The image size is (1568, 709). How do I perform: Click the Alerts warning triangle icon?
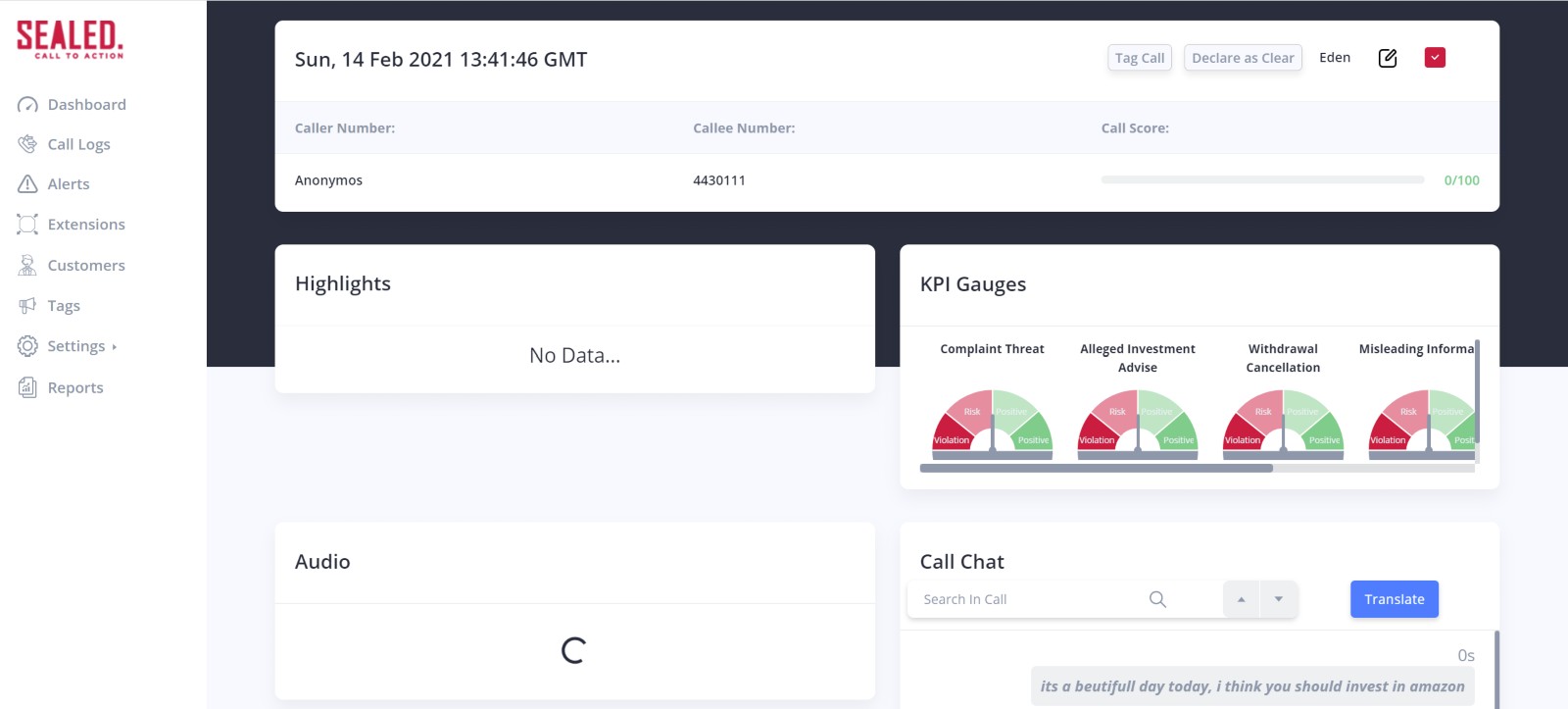(27, 184)
